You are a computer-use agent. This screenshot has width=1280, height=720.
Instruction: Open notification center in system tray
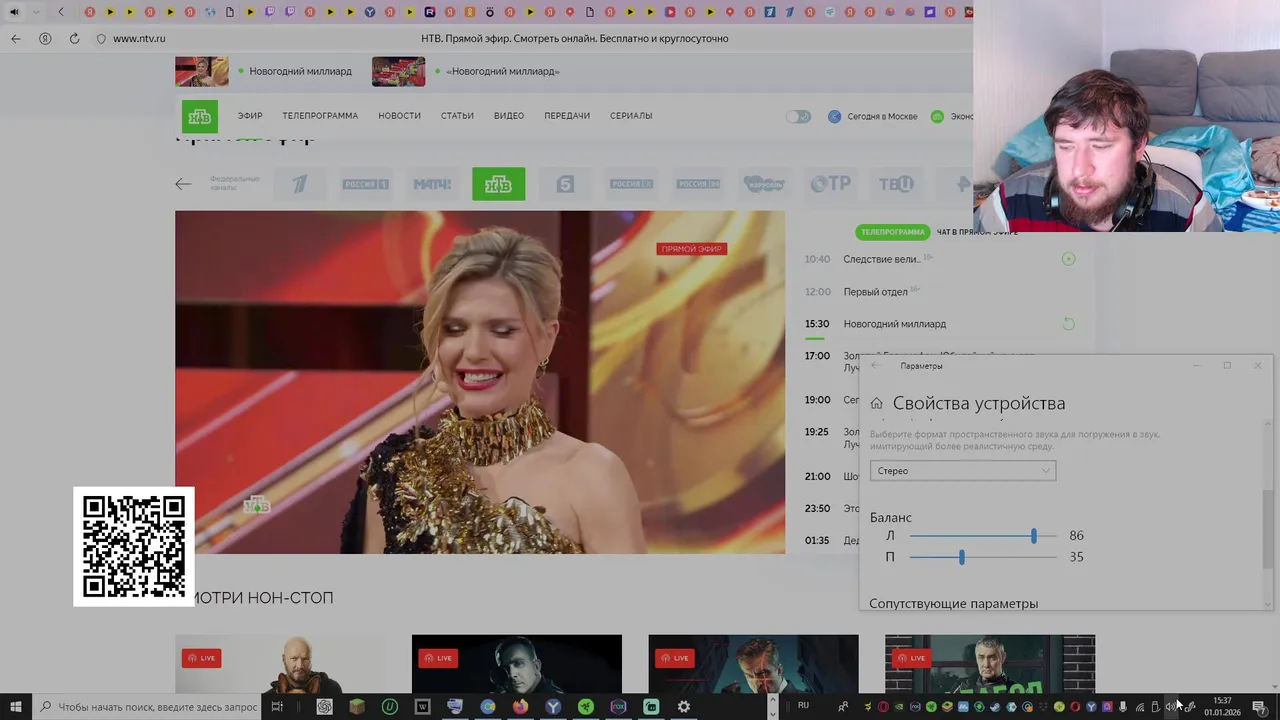(x=1259, y=707)
